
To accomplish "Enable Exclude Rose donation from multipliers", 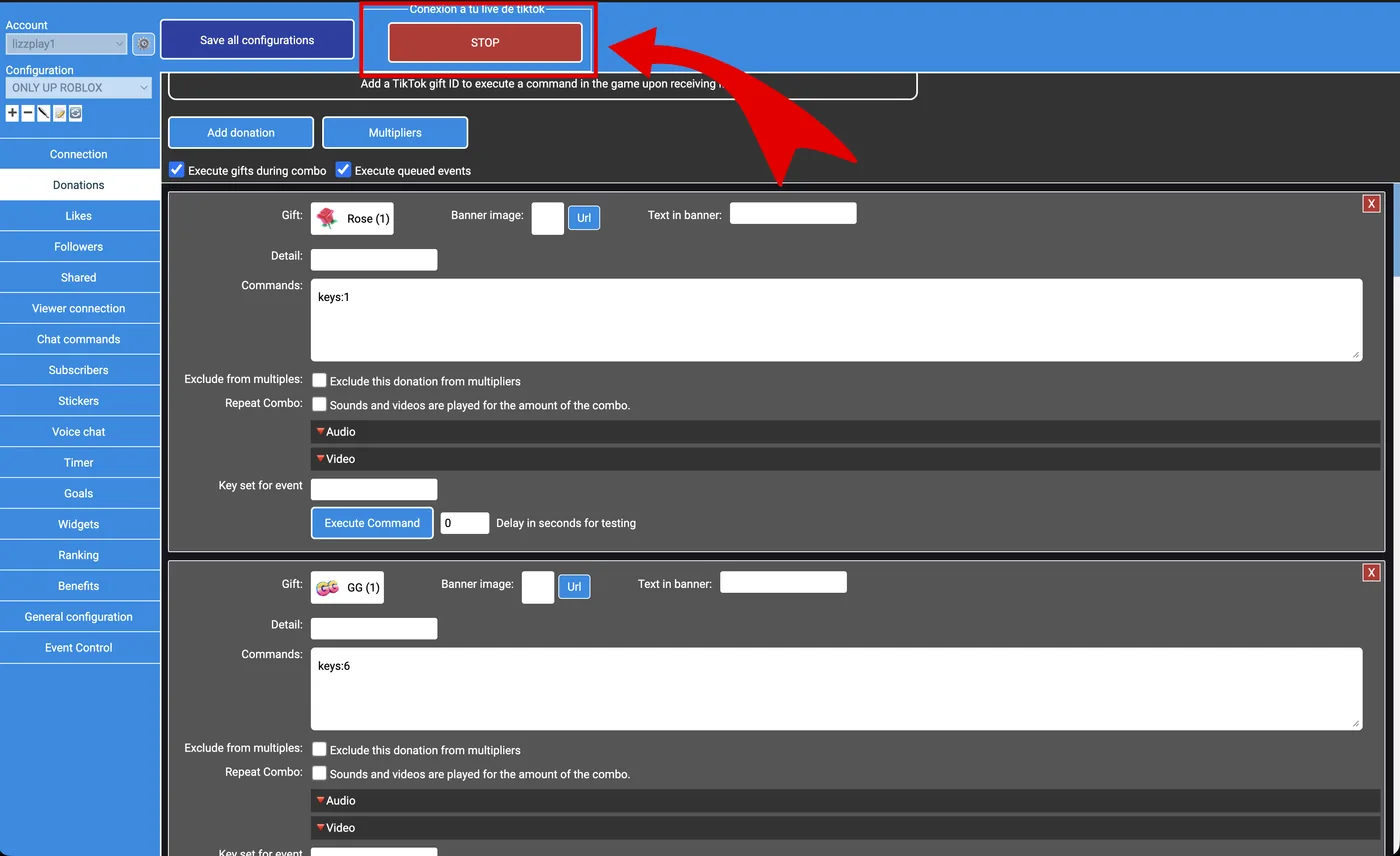I will pyautogui.click(x=319, y=381).
